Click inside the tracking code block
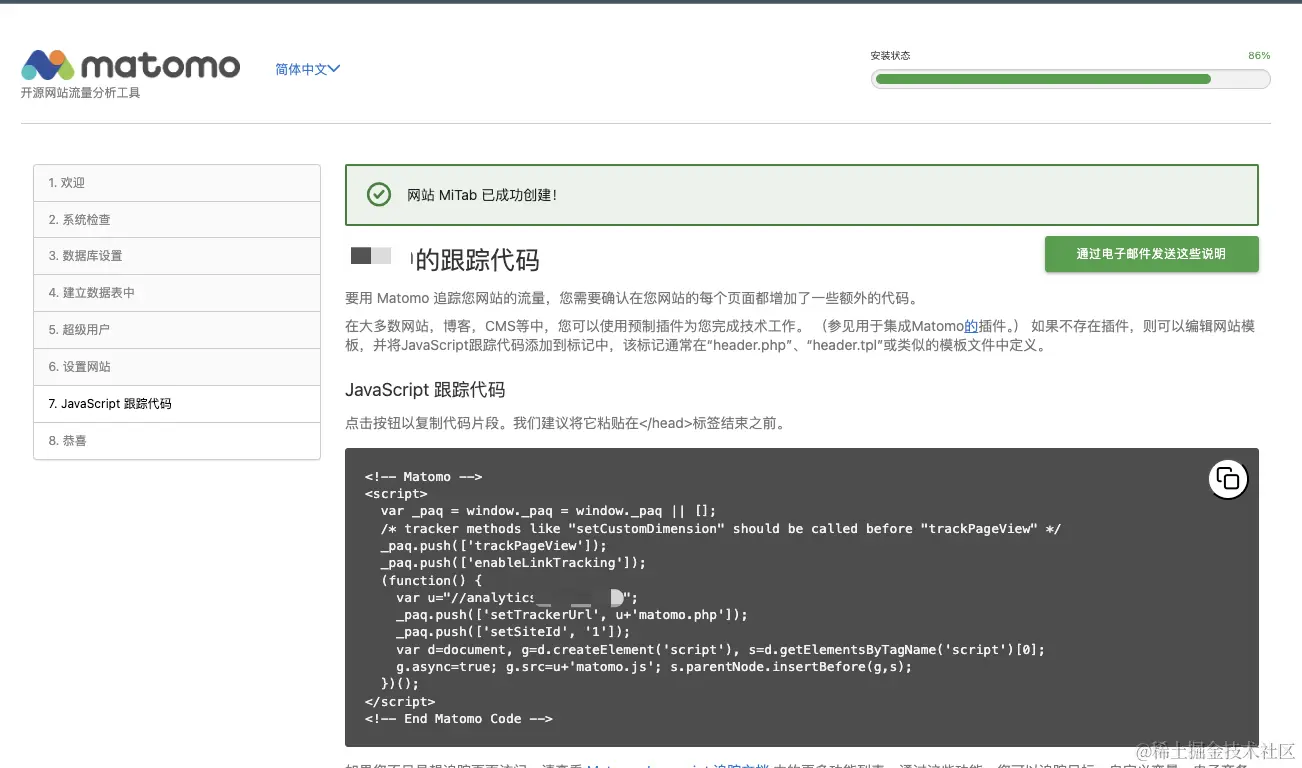 tap(801, 597)
